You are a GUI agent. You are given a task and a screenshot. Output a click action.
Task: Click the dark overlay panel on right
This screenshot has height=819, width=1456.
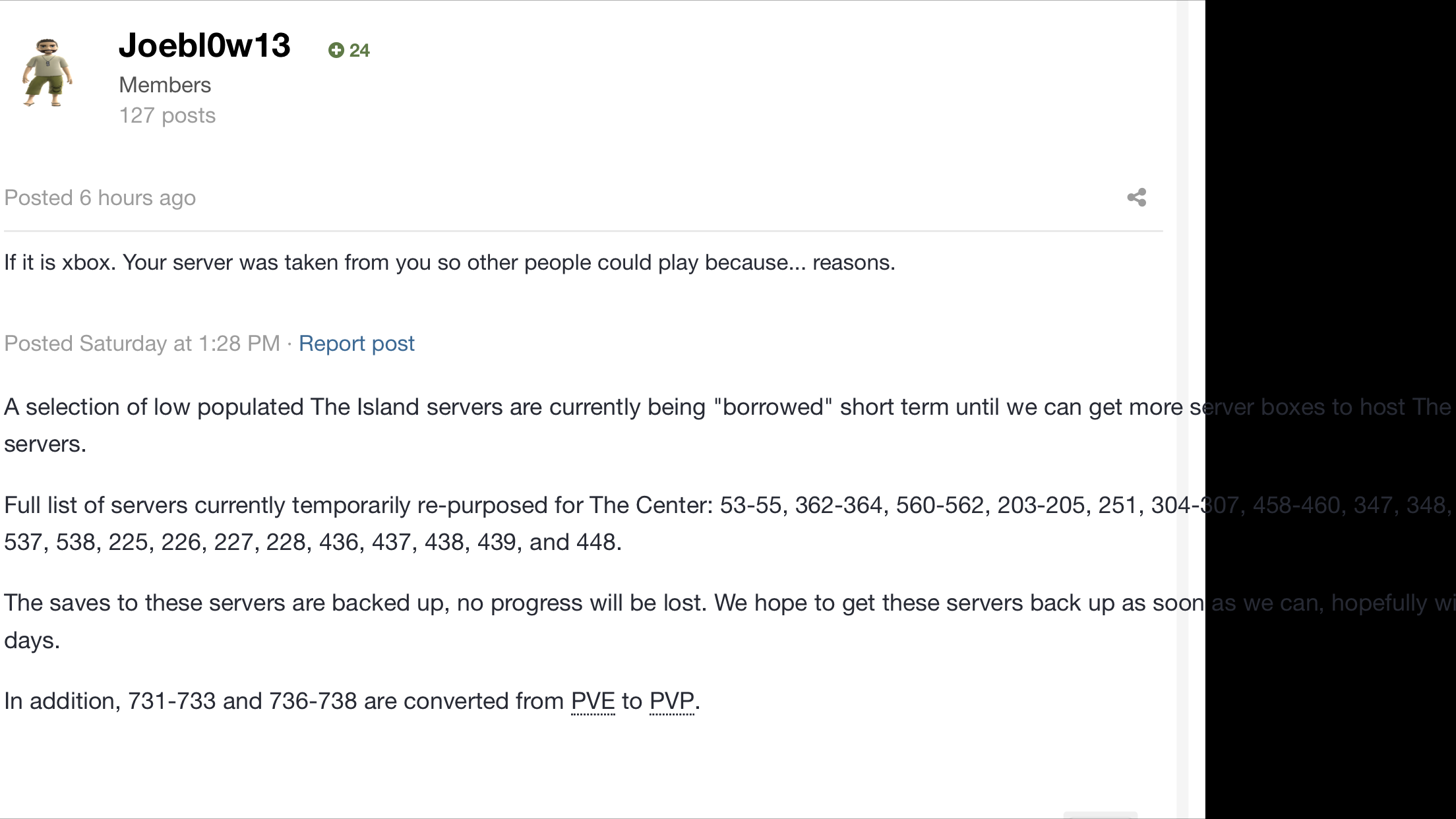pos(1331,409)
